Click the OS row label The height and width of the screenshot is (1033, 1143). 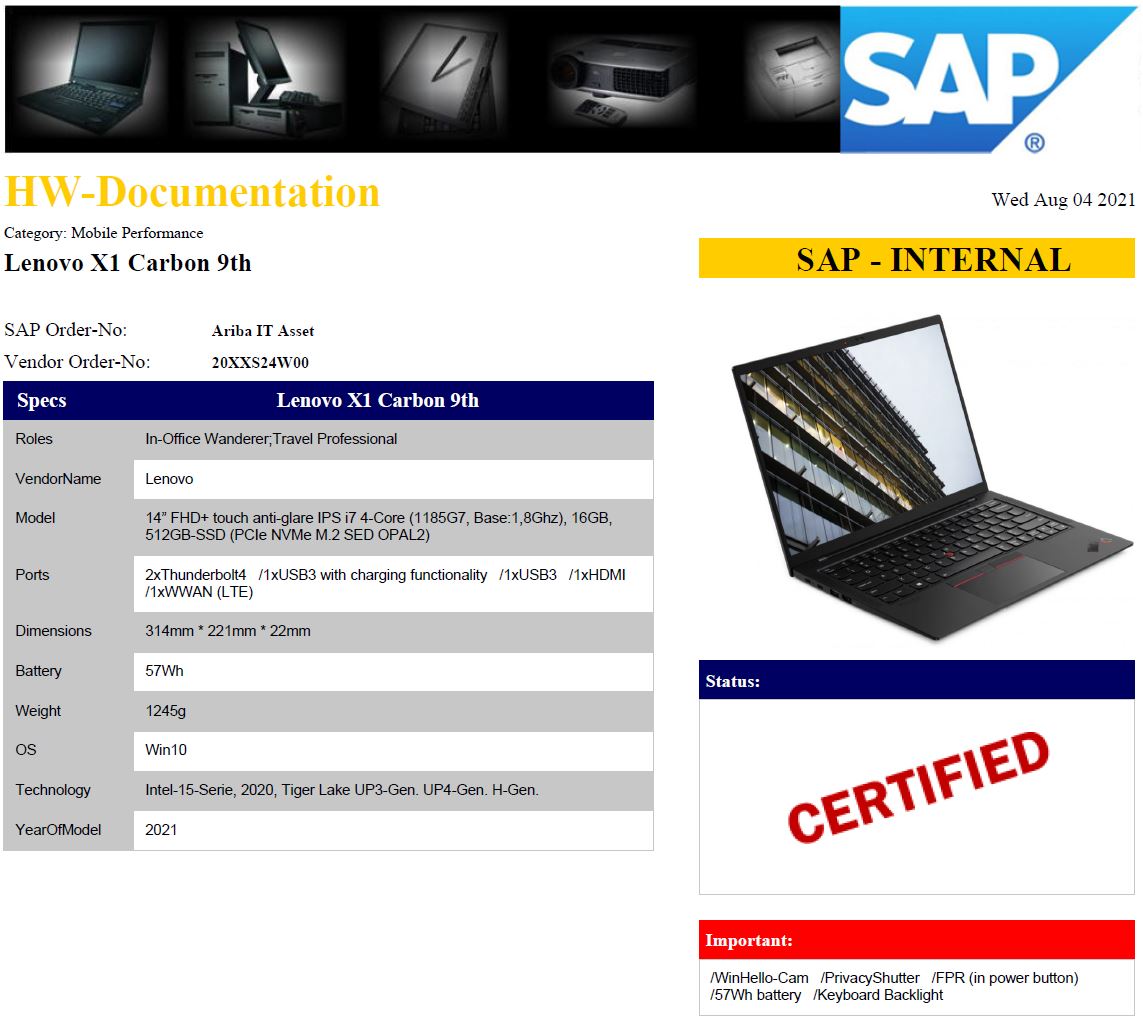point(26,750)
